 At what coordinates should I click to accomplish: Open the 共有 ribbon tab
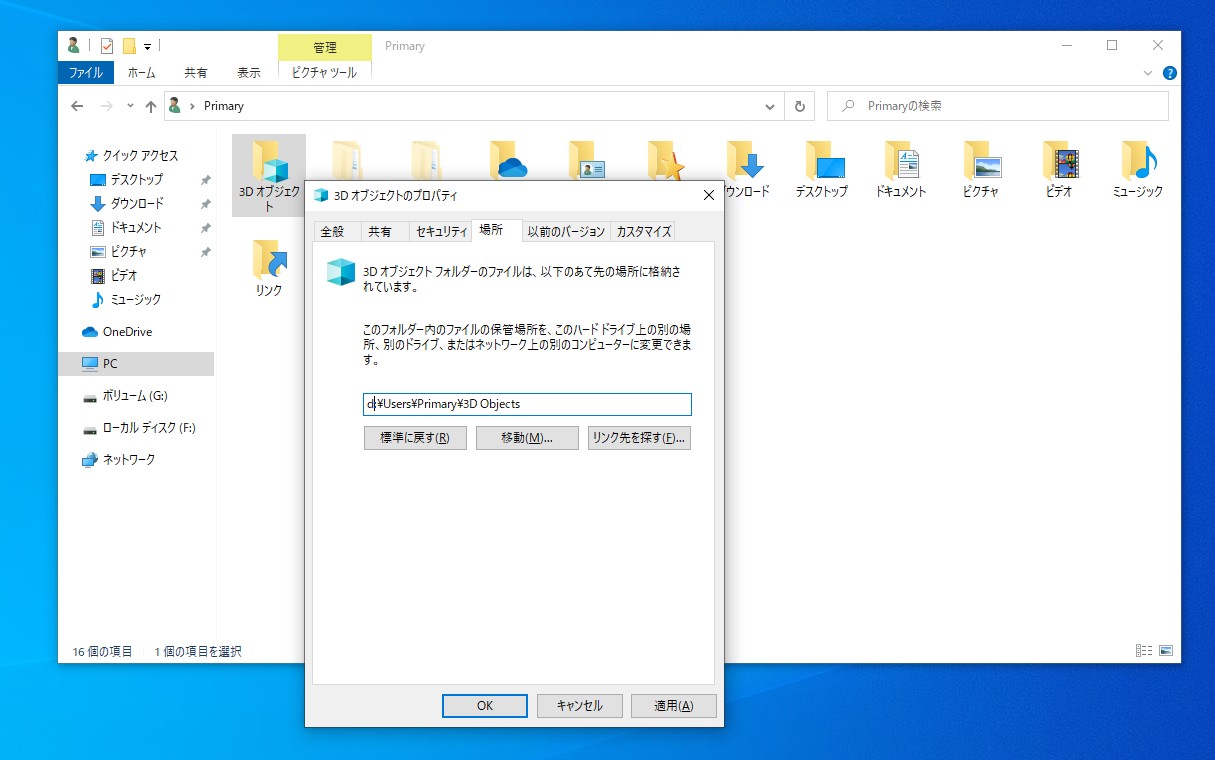pyautogui.click(x=196, y=73)
